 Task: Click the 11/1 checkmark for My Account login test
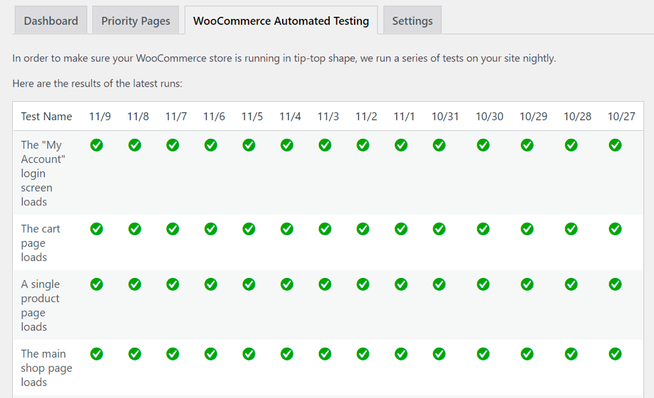[401, 145]
